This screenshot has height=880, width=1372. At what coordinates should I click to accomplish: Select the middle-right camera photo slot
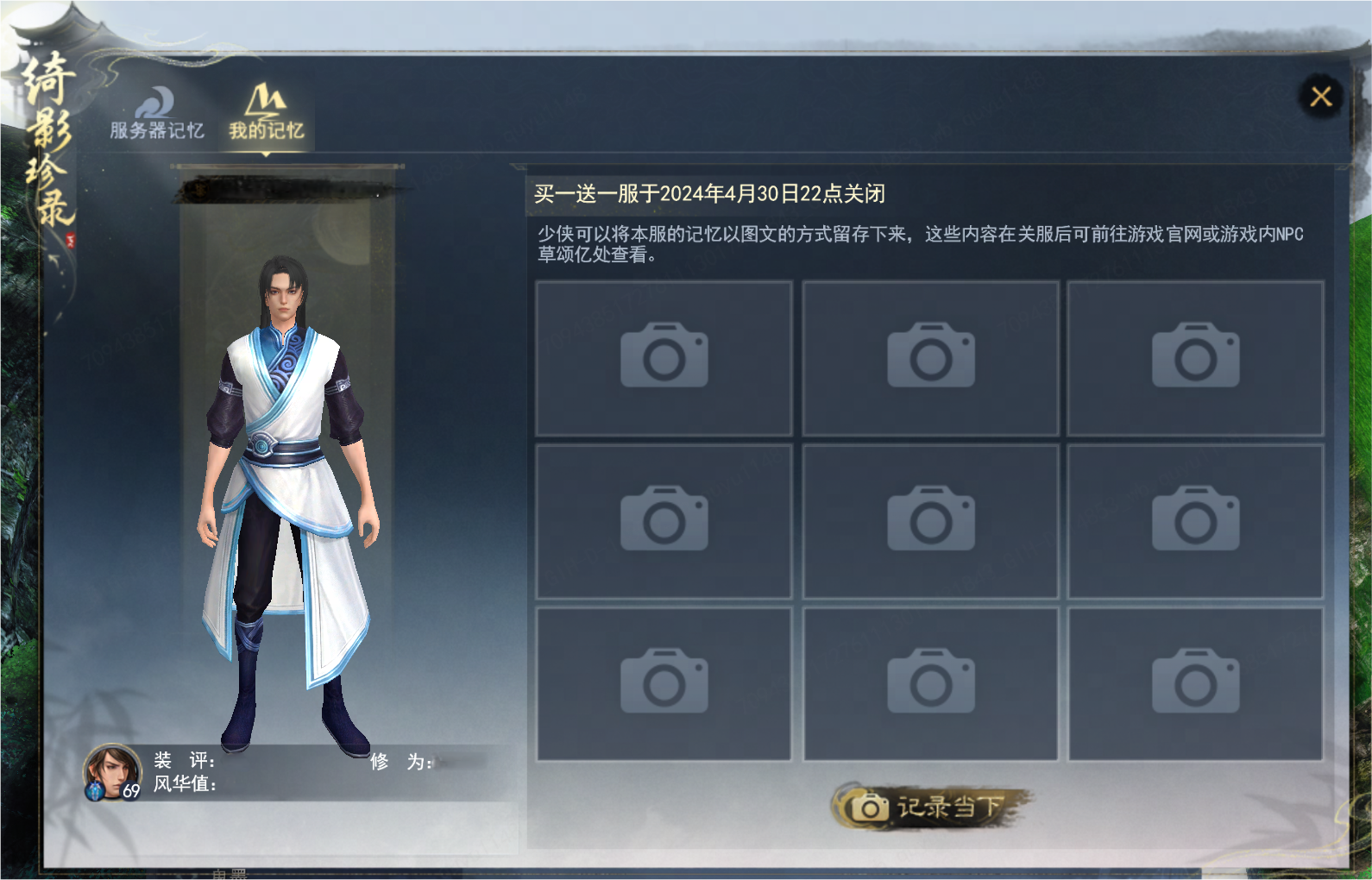pos(1196,521)
